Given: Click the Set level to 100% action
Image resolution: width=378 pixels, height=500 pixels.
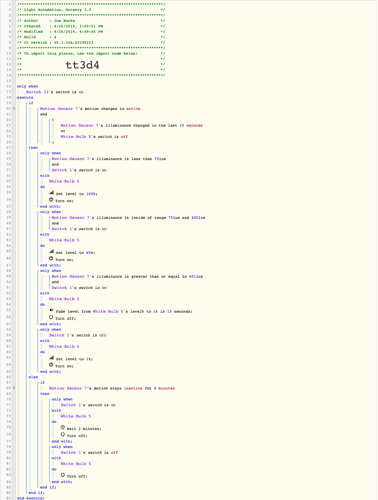Looking at the screenshot, I should [x=76, y=194].
